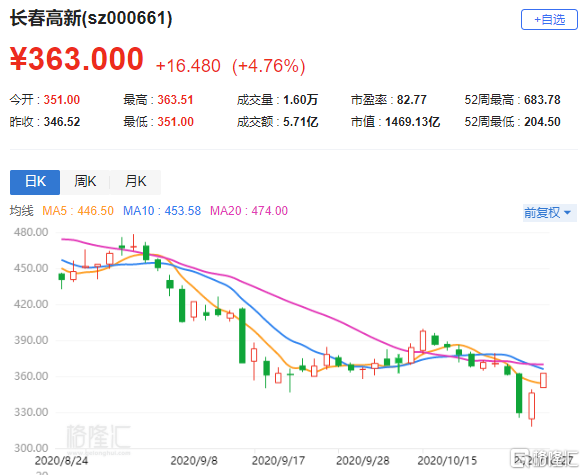Click the 2020/10/15 date label
585x475 pixels.
coord(447,461)
